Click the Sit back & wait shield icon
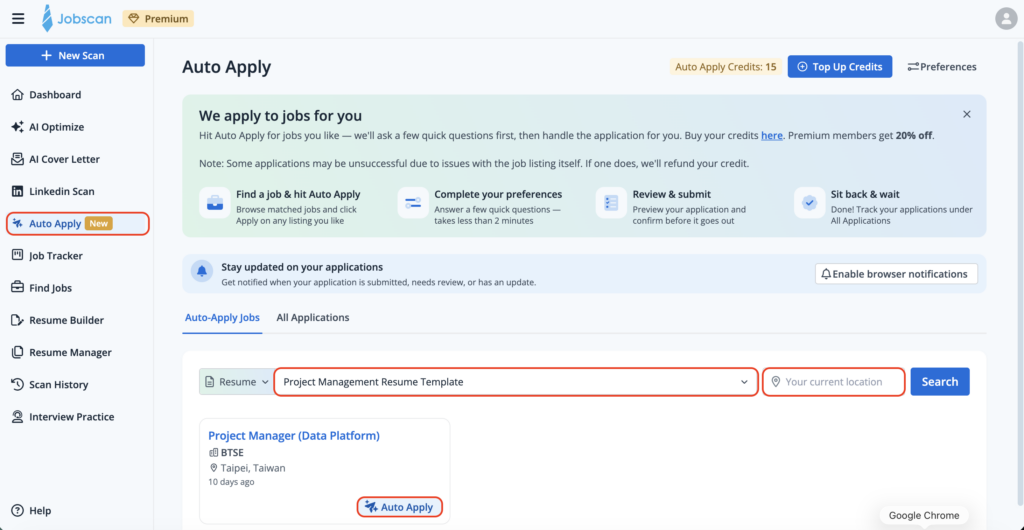Image resolution: width=1024 pixels, height=530 pixels. click(x=810, y=202)
